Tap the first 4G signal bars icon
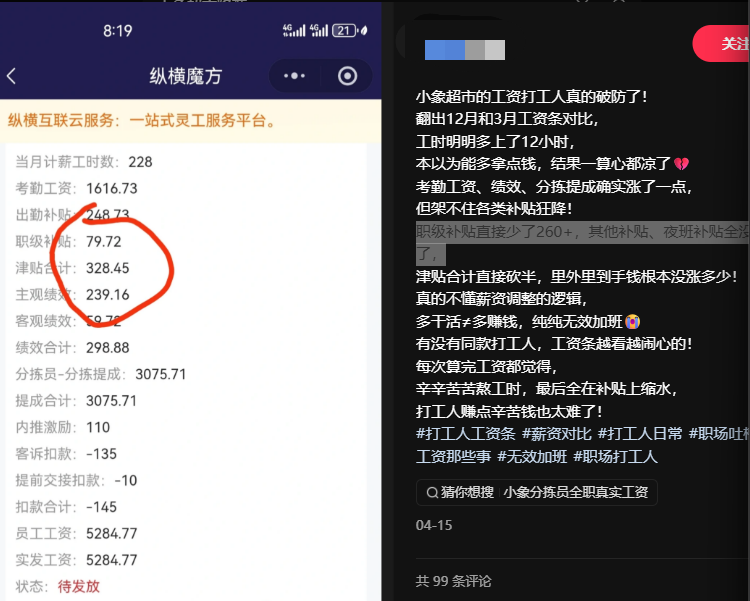The width and height of the screenshot is (750, 601). click(294, 30)
